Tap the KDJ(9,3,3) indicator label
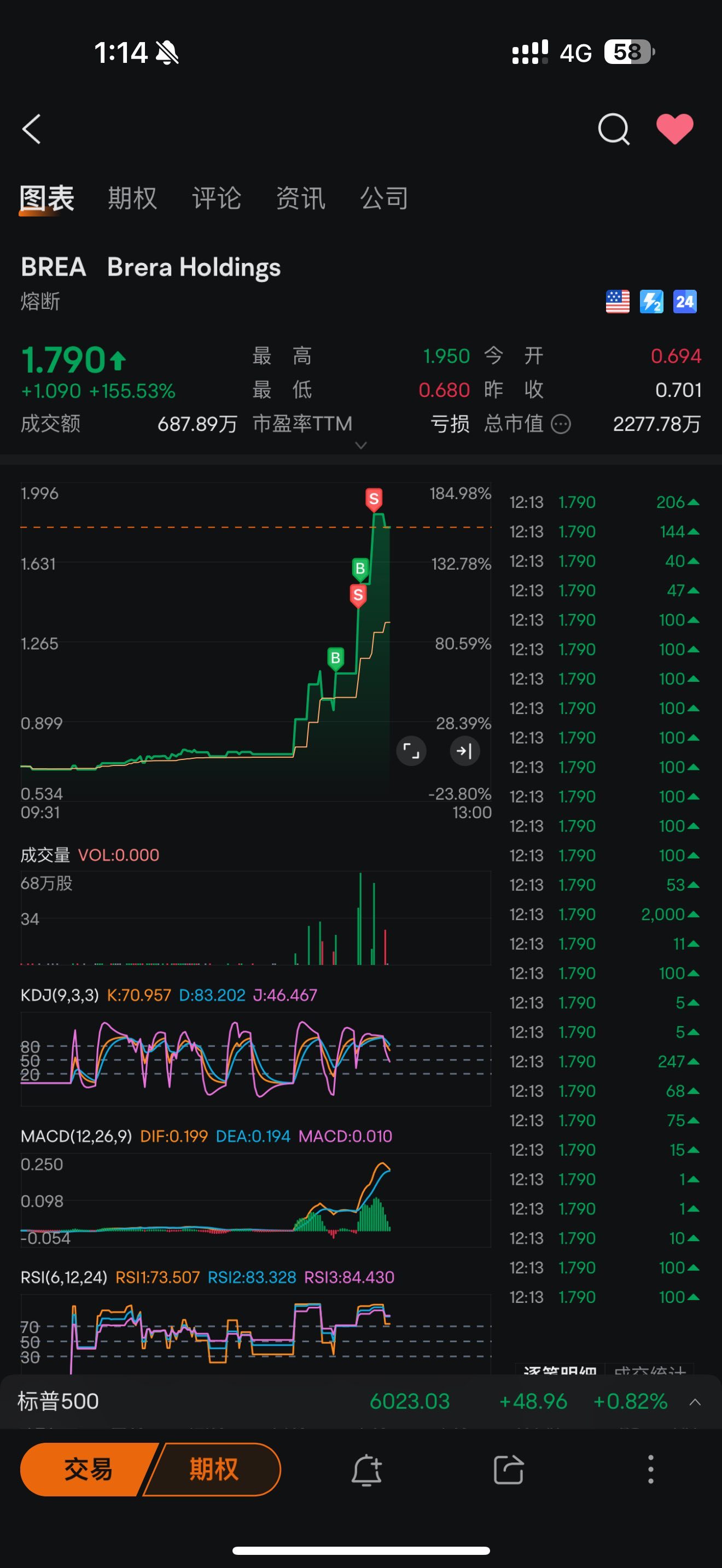Image resolution: width=722 pixels, height=1568 pixels. (60, 995)
